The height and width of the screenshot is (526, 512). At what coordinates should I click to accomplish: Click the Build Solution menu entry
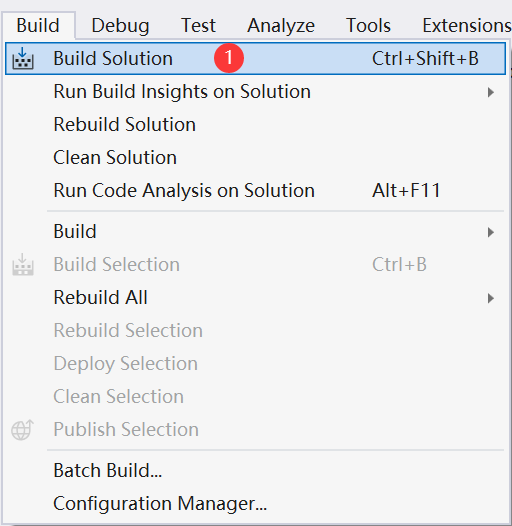(255, 58)
